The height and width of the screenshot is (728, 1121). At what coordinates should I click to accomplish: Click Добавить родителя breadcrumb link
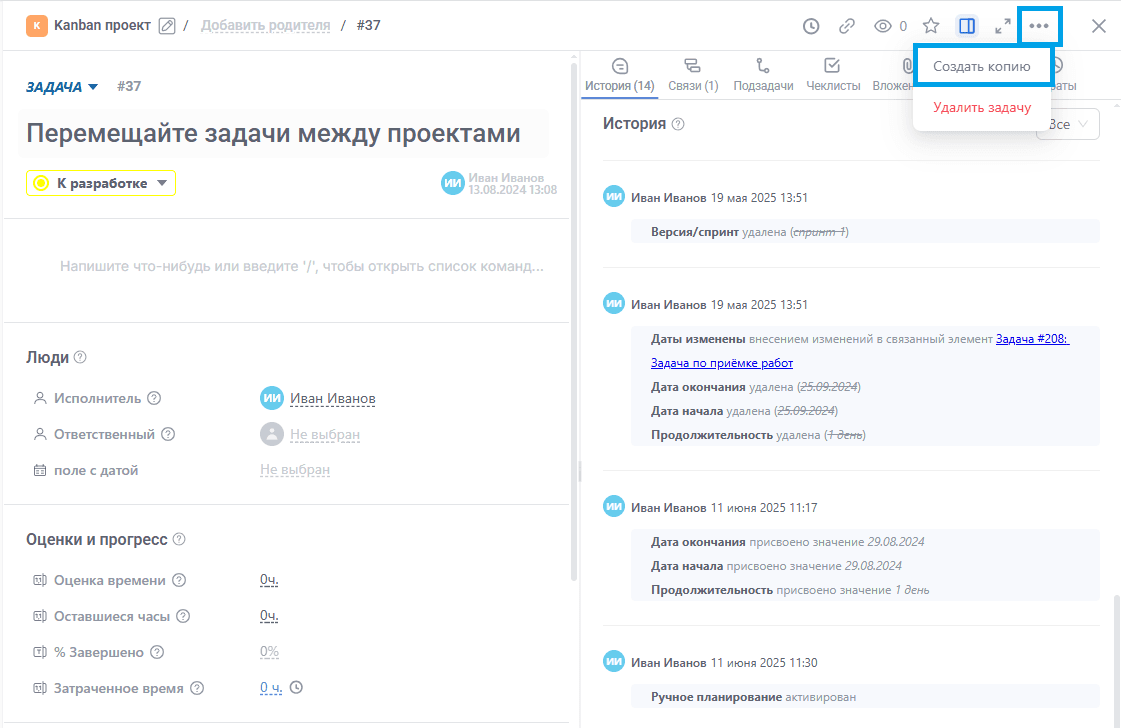pyautogui.click(x=265, y=26)
